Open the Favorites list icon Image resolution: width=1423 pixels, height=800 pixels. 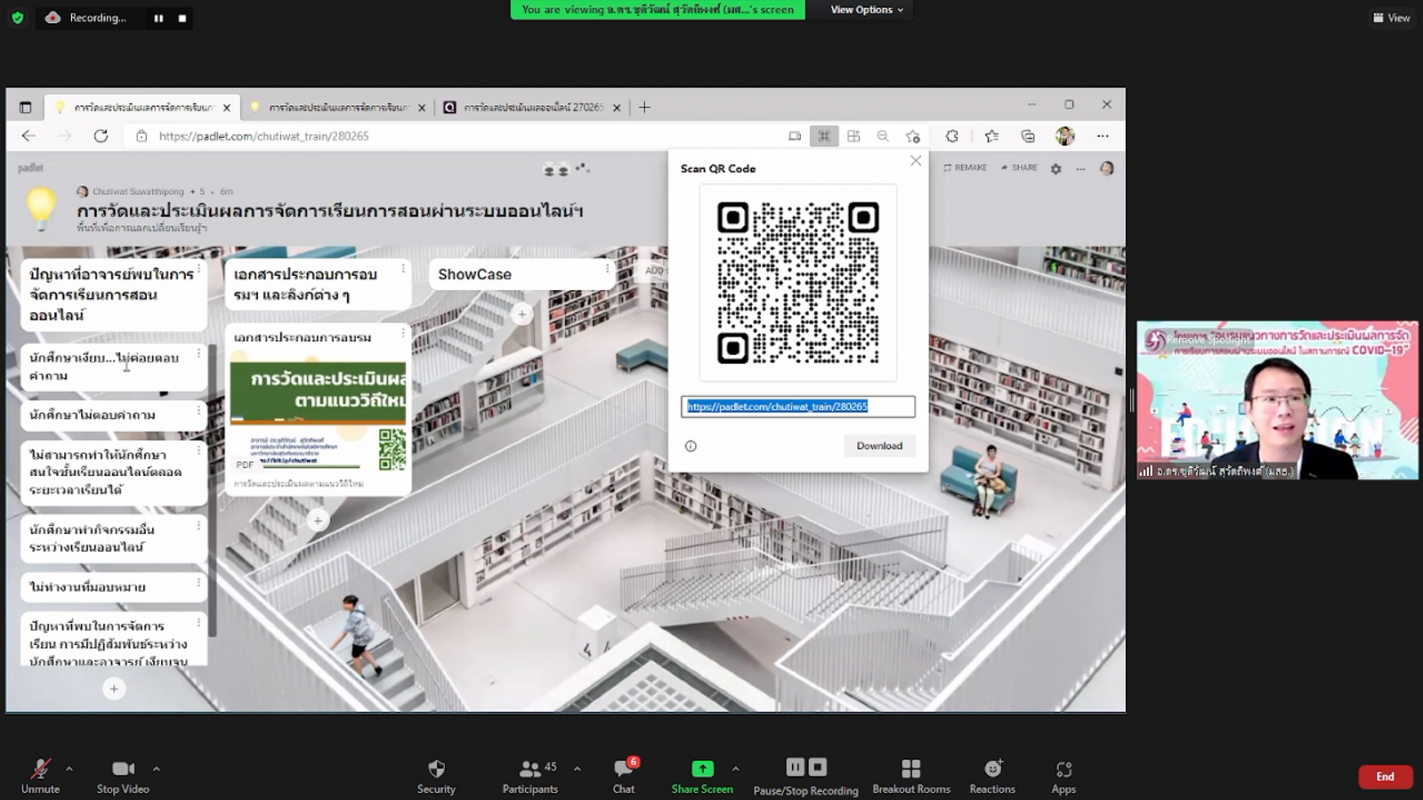coord(991,136)
